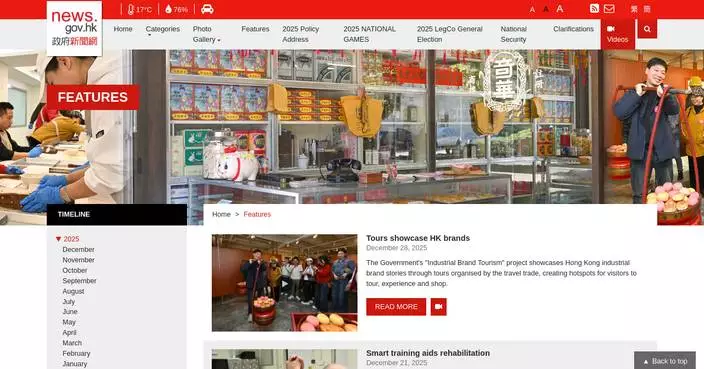Open 2025 NATIONAL GAMES page
The height and width of the screenshot is (369, 704).
tap(370, 34)
